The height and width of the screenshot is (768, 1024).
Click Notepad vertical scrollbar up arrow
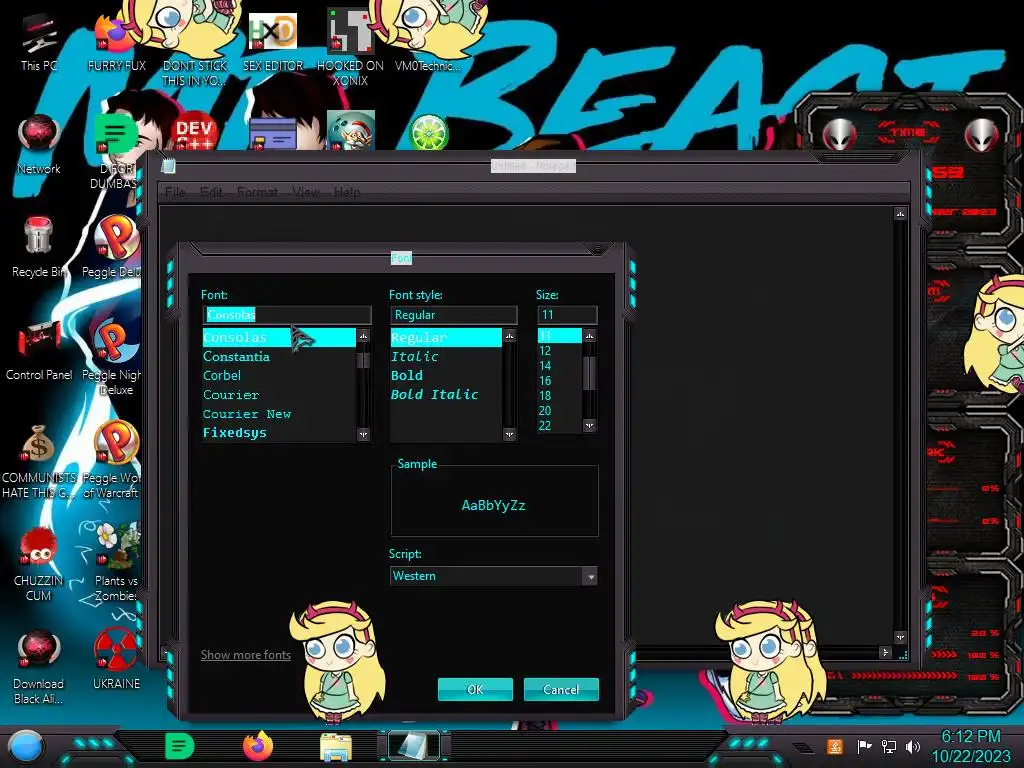[901, 214]
